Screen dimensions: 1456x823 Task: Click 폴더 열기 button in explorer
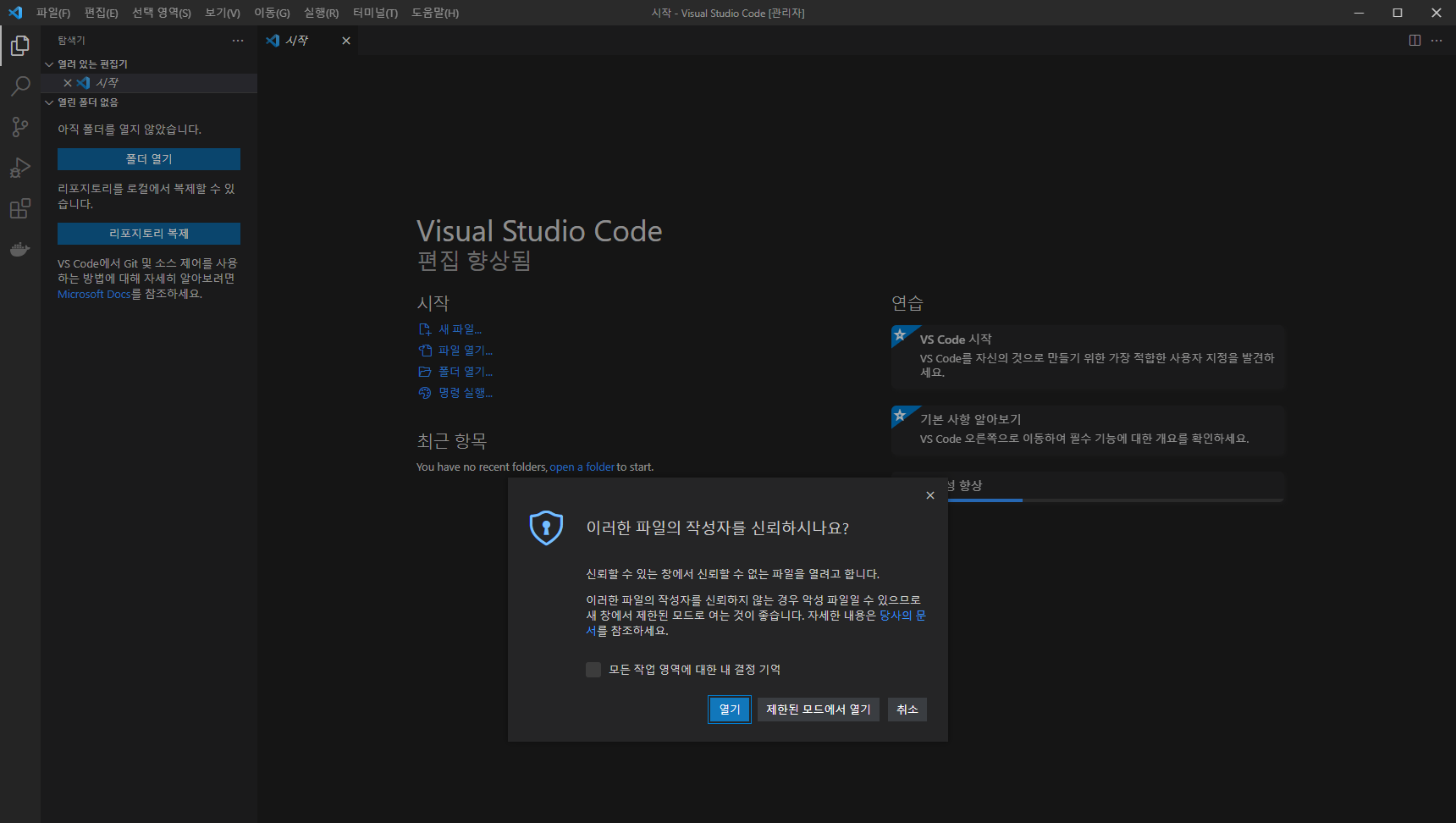click(149, 159)
